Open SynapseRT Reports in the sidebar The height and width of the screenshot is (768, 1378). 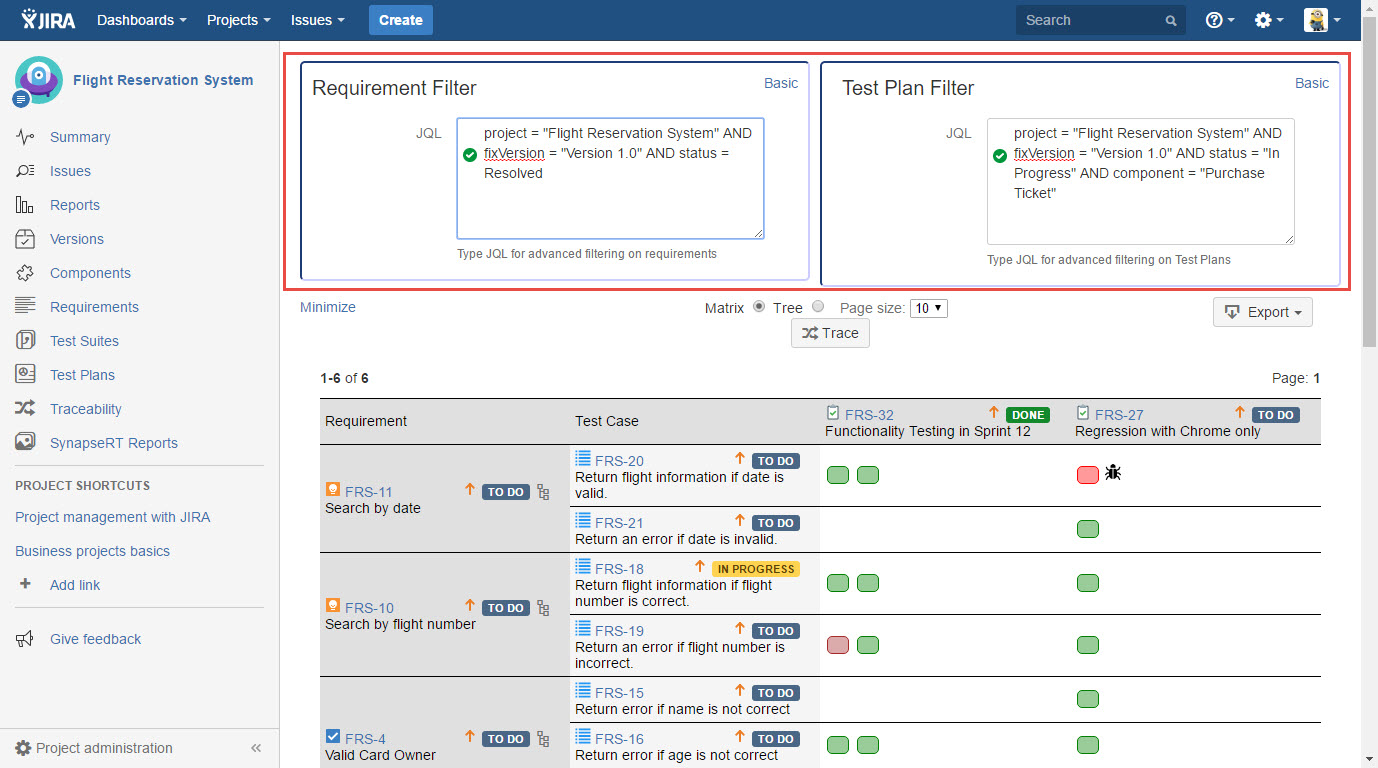(x=114, y=443)
